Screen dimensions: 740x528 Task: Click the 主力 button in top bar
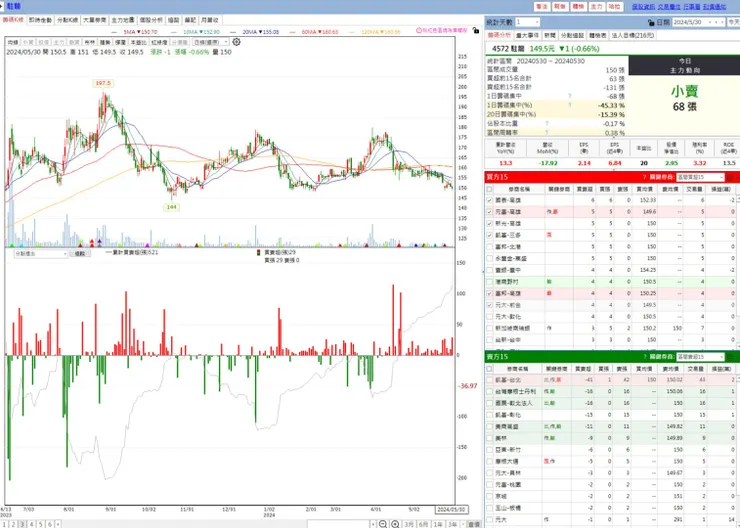597,7
